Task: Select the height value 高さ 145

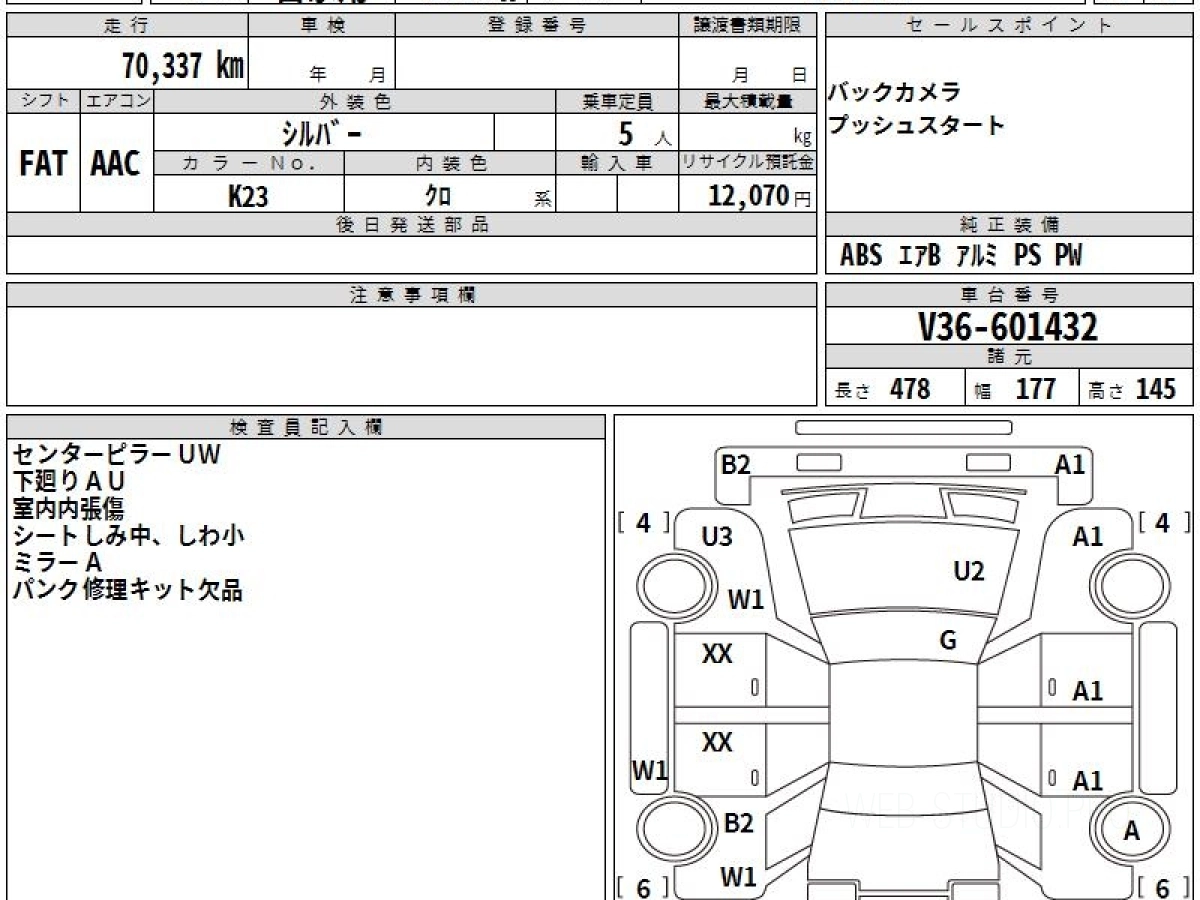Action: (x=1132, y=389)
